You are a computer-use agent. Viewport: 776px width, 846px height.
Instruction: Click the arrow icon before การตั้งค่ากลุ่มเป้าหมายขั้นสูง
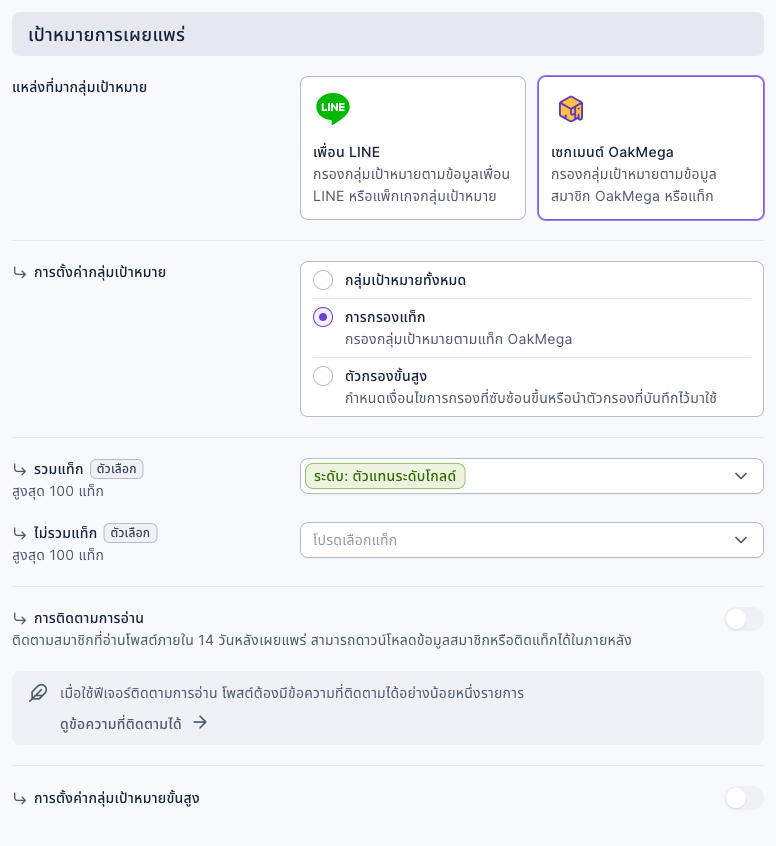click(x=19, y=799)
